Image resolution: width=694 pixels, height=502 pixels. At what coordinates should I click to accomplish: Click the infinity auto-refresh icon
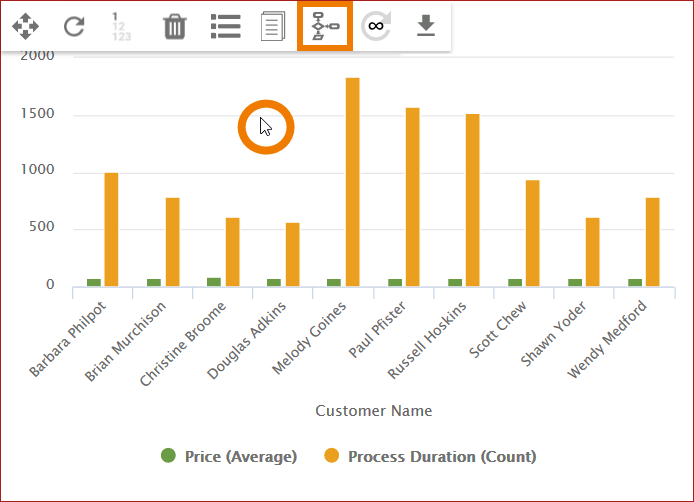click(376, 26)
